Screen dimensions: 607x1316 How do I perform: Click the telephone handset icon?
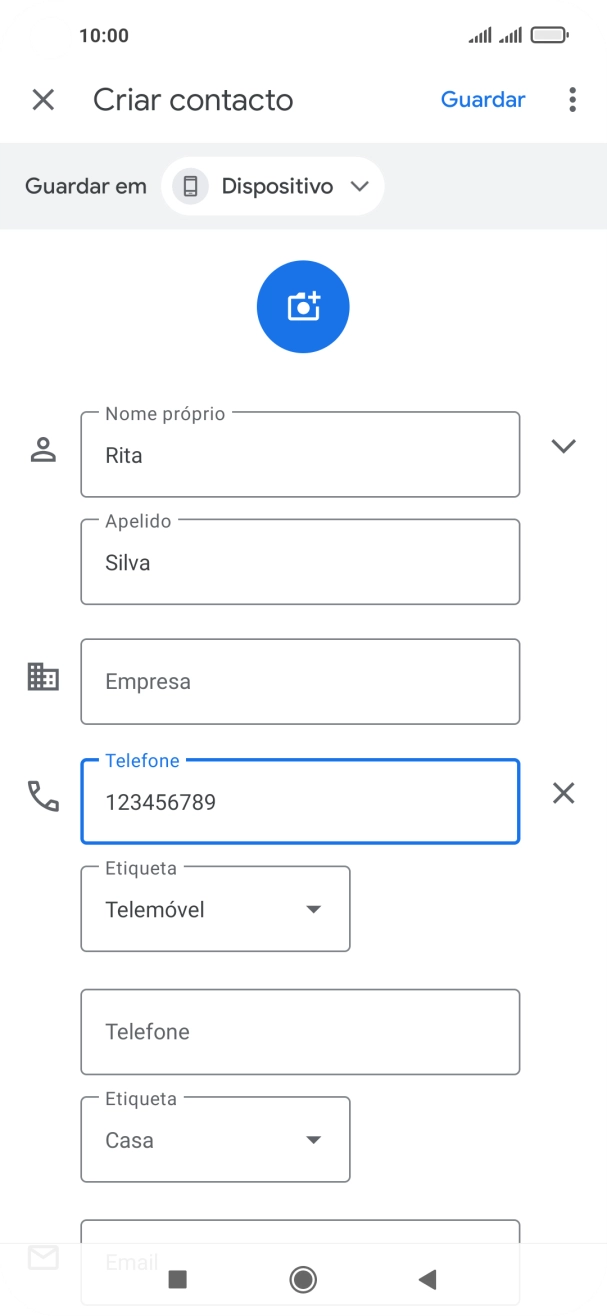(x=44, y=795)
